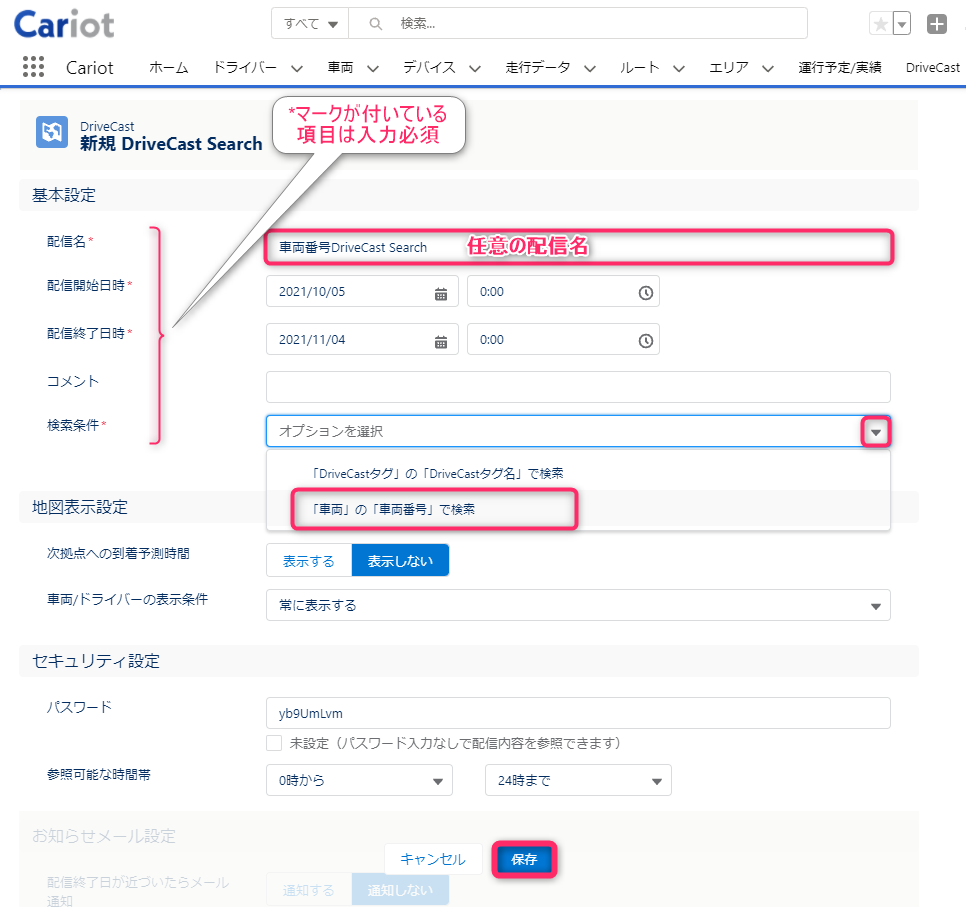Open calendar picker for 配信終了日時
966x913 pixels.
441,341
